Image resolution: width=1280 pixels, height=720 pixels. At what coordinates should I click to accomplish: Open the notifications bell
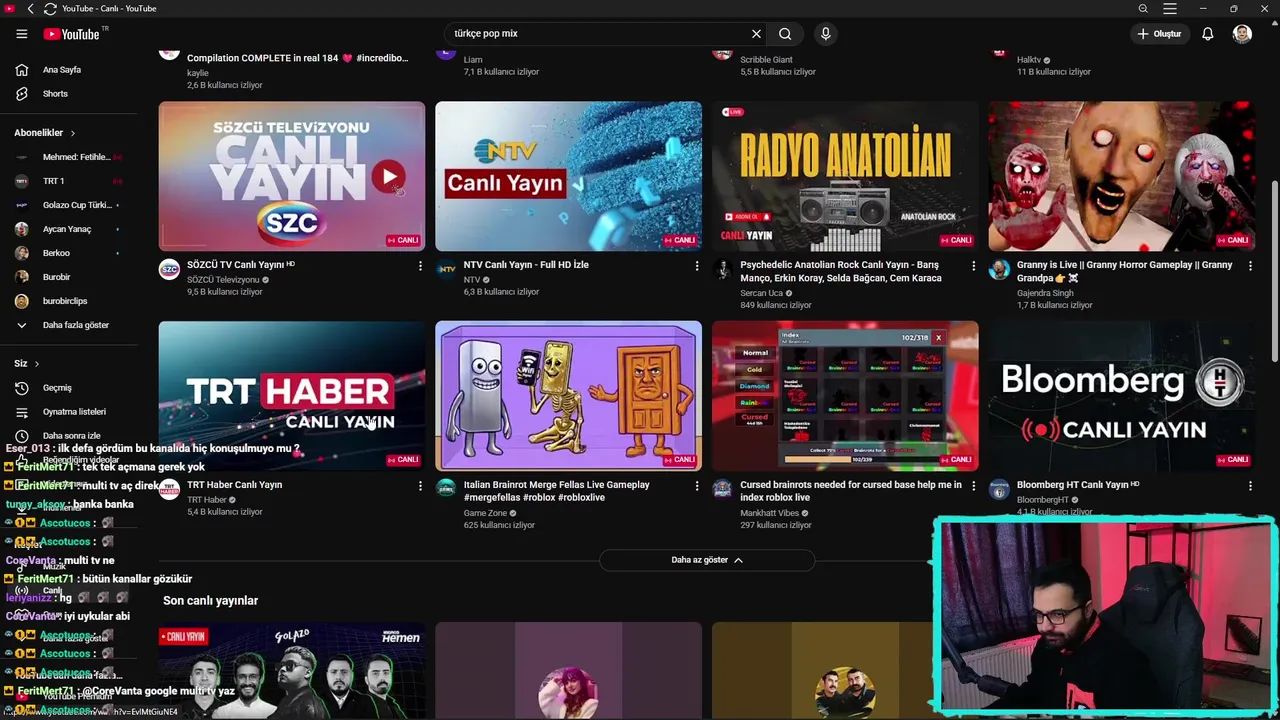[x=1207, y=34]
